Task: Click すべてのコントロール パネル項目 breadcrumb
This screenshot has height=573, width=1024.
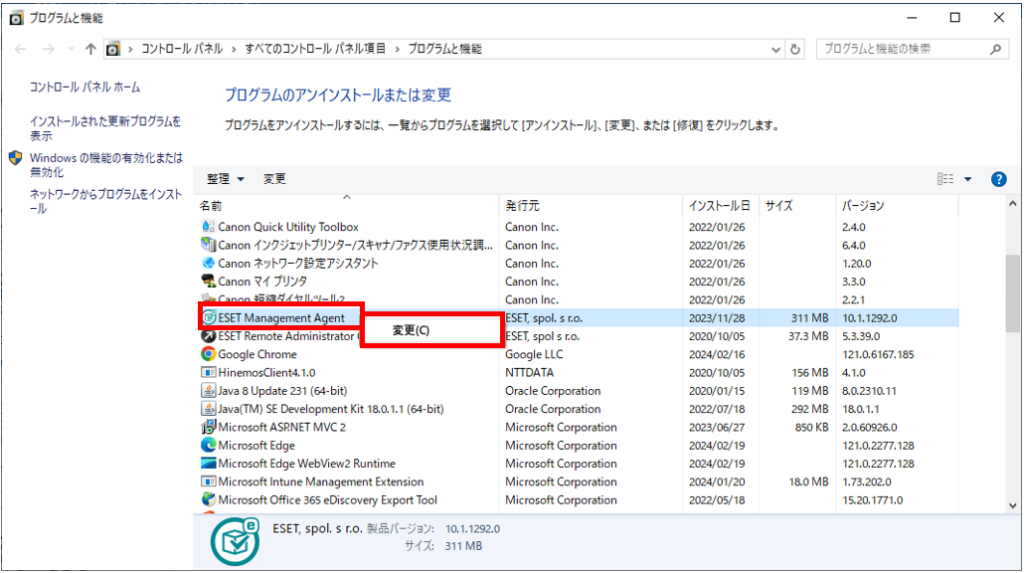Action: (315, 49)
